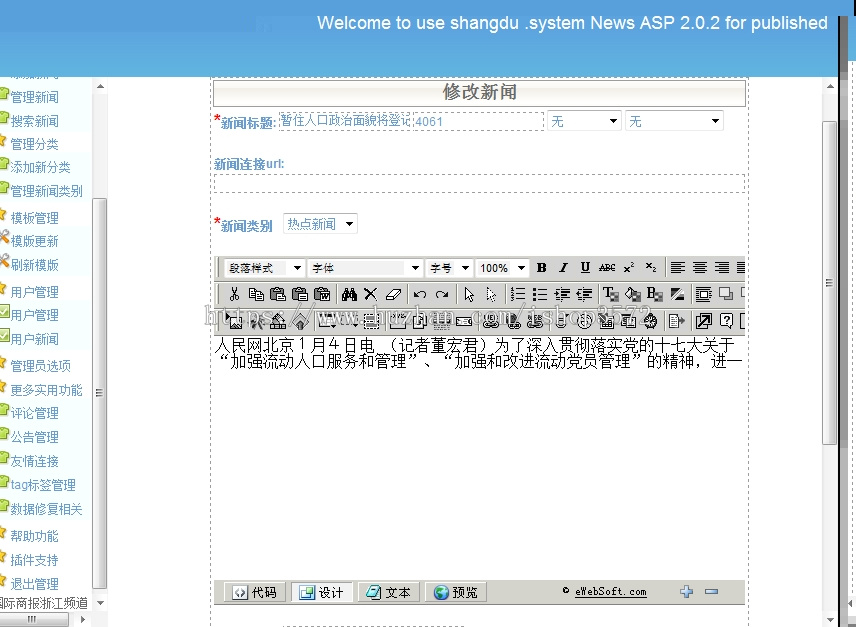Undo the last edit
The image size is (856, 627).
click(420, 294)
